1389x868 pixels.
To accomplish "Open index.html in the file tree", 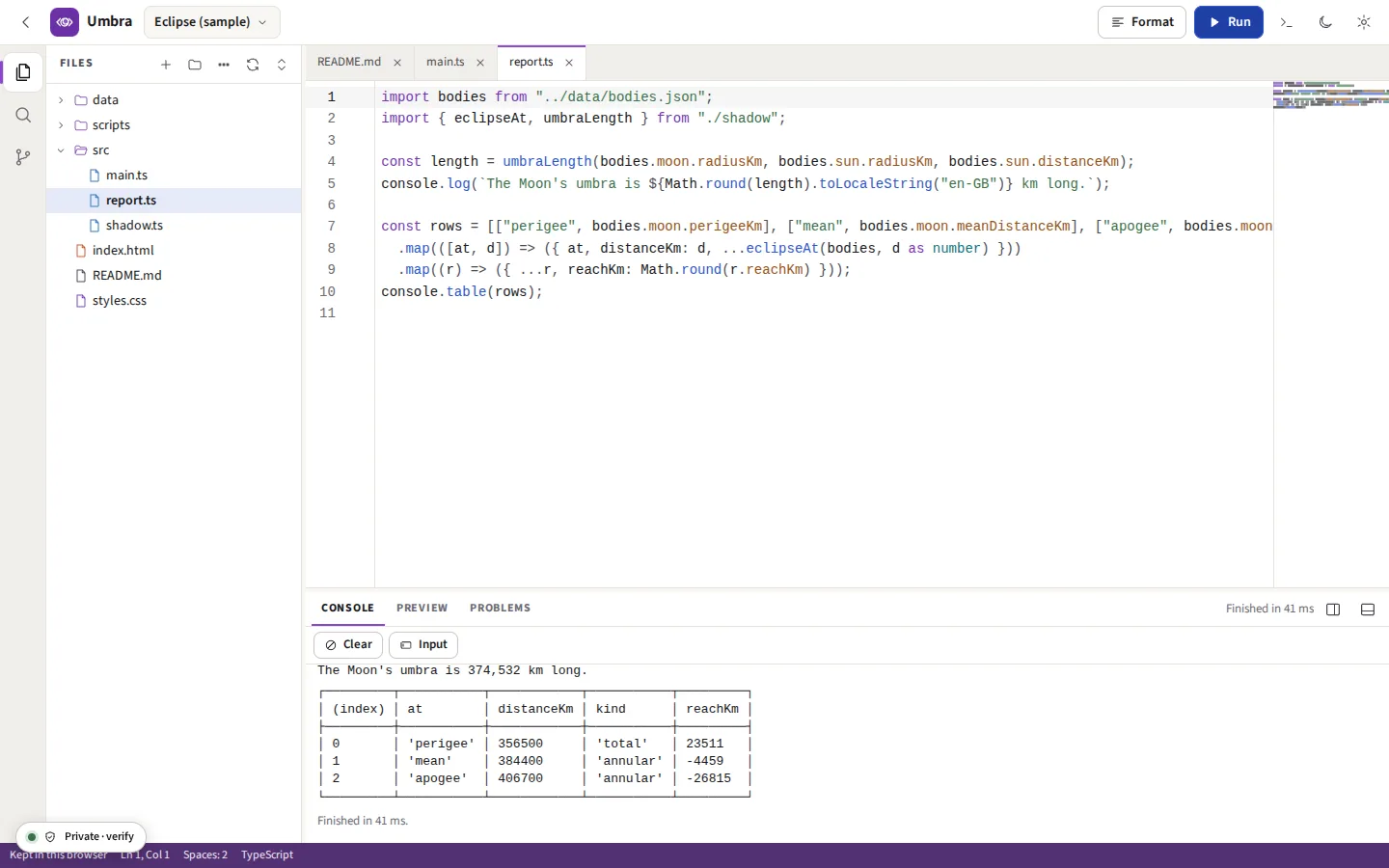I will click(174, 250).
